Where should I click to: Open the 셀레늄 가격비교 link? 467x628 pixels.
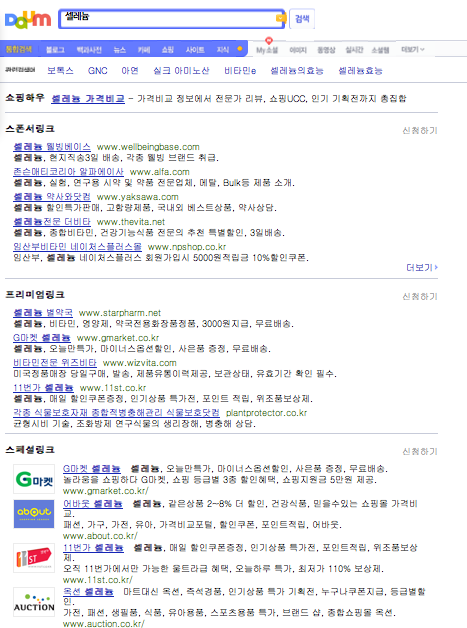click(88, 99)
